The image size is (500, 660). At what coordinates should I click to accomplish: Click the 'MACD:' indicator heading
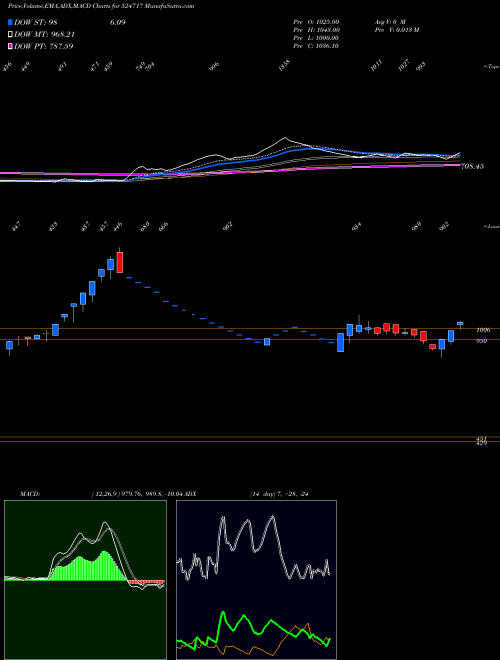[29, 494]
